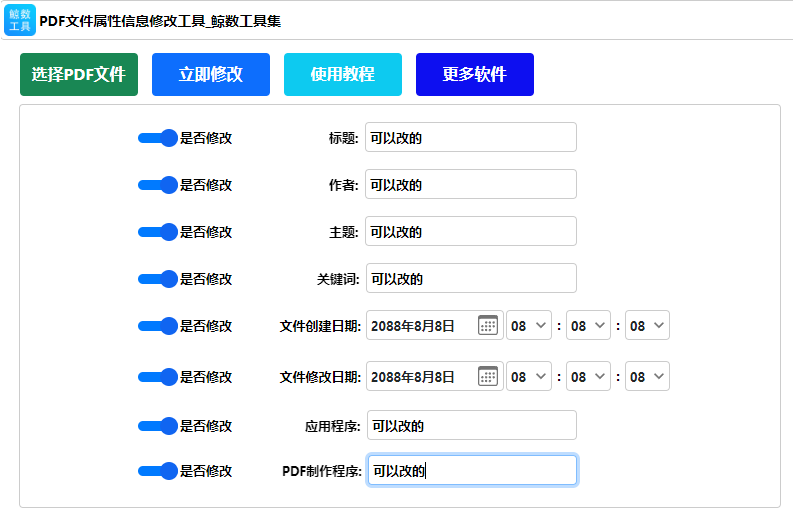This screenshot has height=515, width=800.
Task: Open minute dropdown for 文件创建日期
Action: [588, 325]
